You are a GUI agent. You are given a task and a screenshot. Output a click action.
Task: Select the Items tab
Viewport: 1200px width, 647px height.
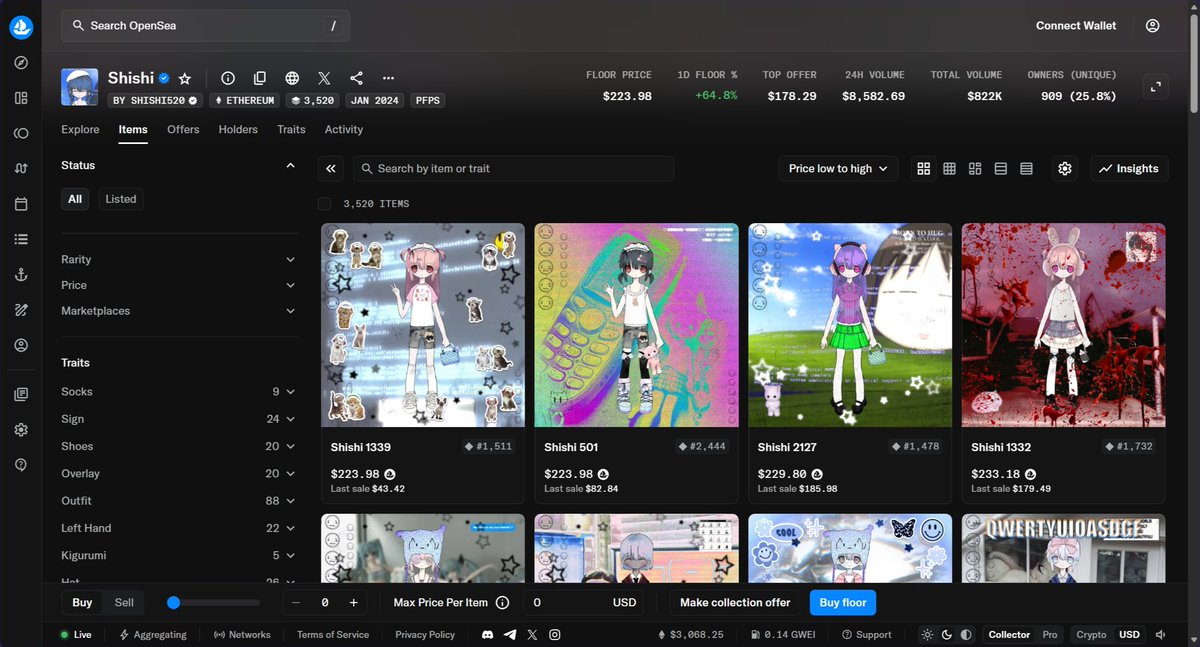click(x=133, y=129)
